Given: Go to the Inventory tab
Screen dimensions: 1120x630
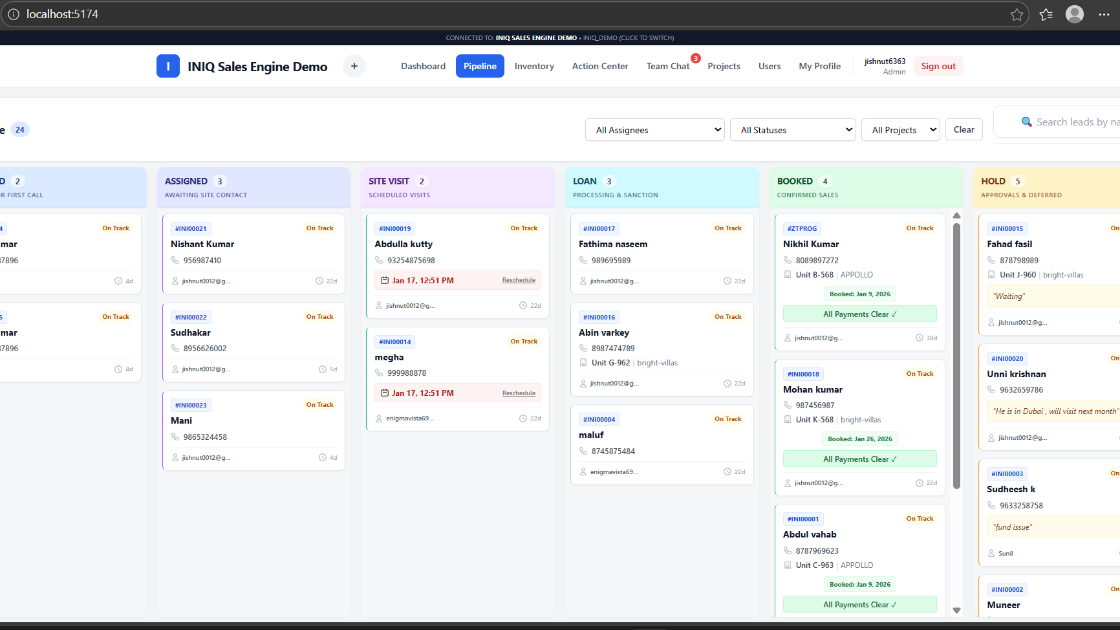Looking at the screenshot, I should [534, 66].
